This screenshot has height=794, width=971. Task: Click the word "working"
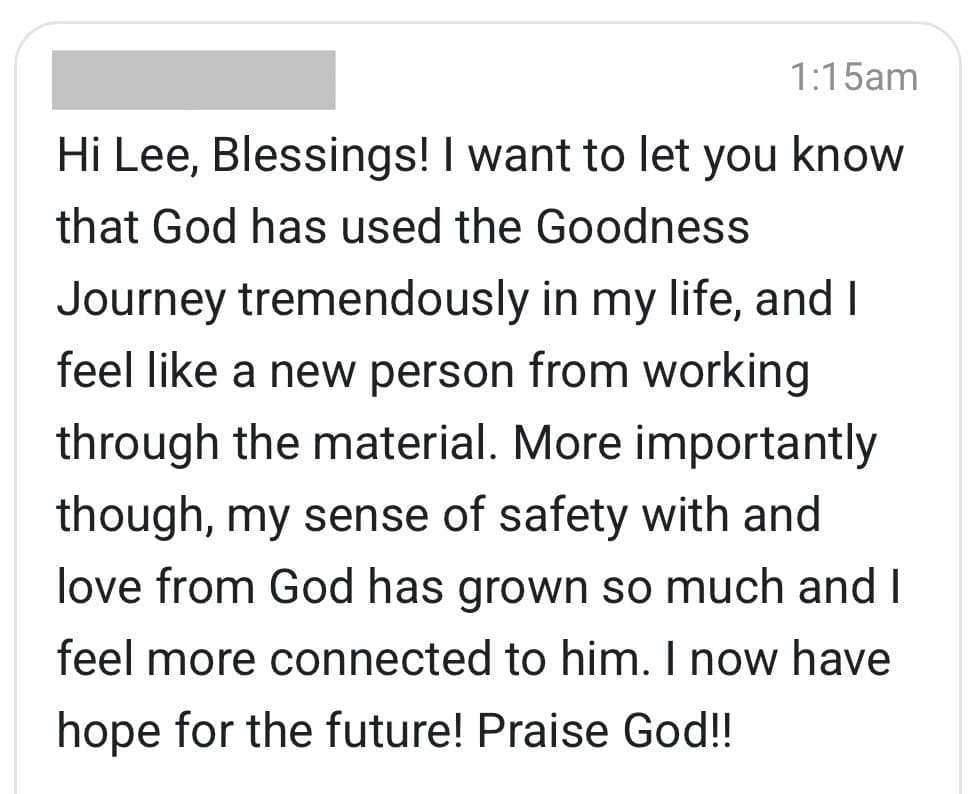tap(725, 373)
